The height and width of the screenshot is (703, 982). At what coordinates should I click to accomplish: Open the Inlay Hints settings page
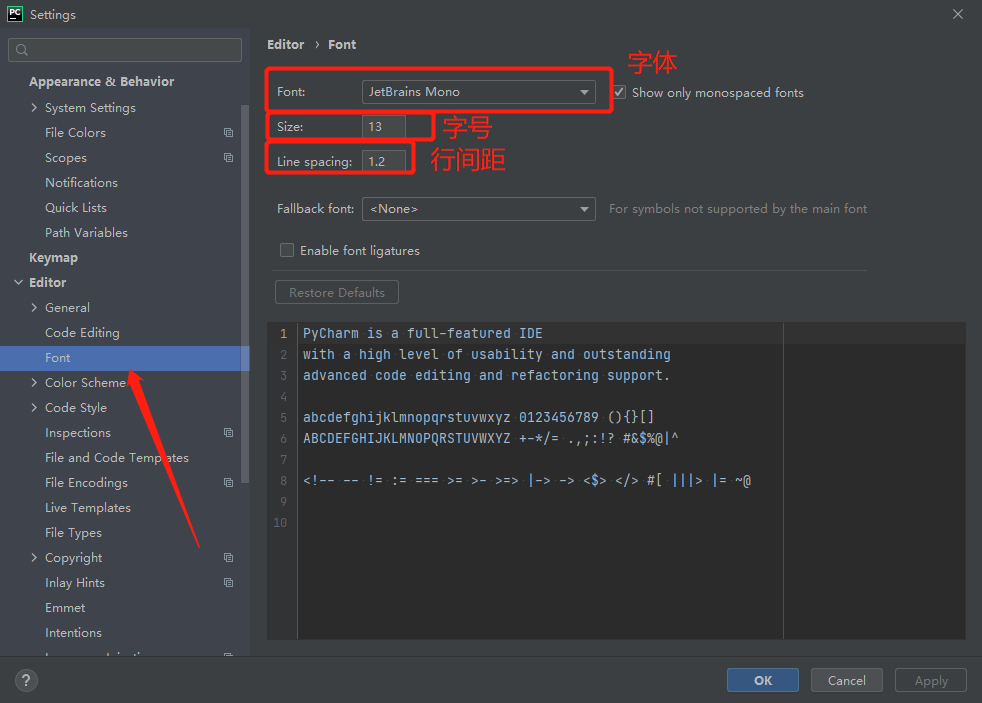[75, 583]
